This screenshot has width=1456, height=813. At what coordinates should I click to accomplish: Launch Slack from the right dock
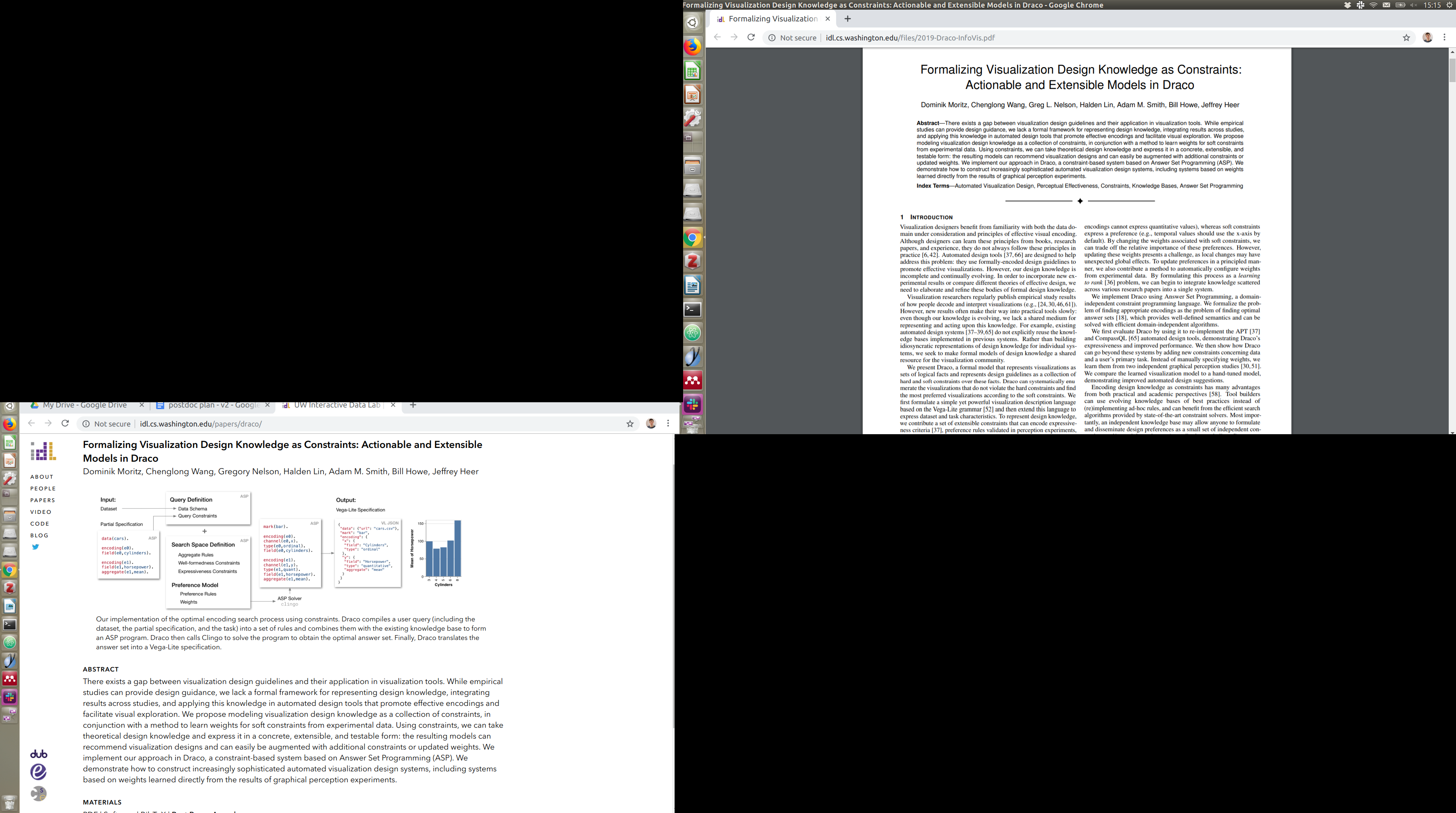coord(693,404)
